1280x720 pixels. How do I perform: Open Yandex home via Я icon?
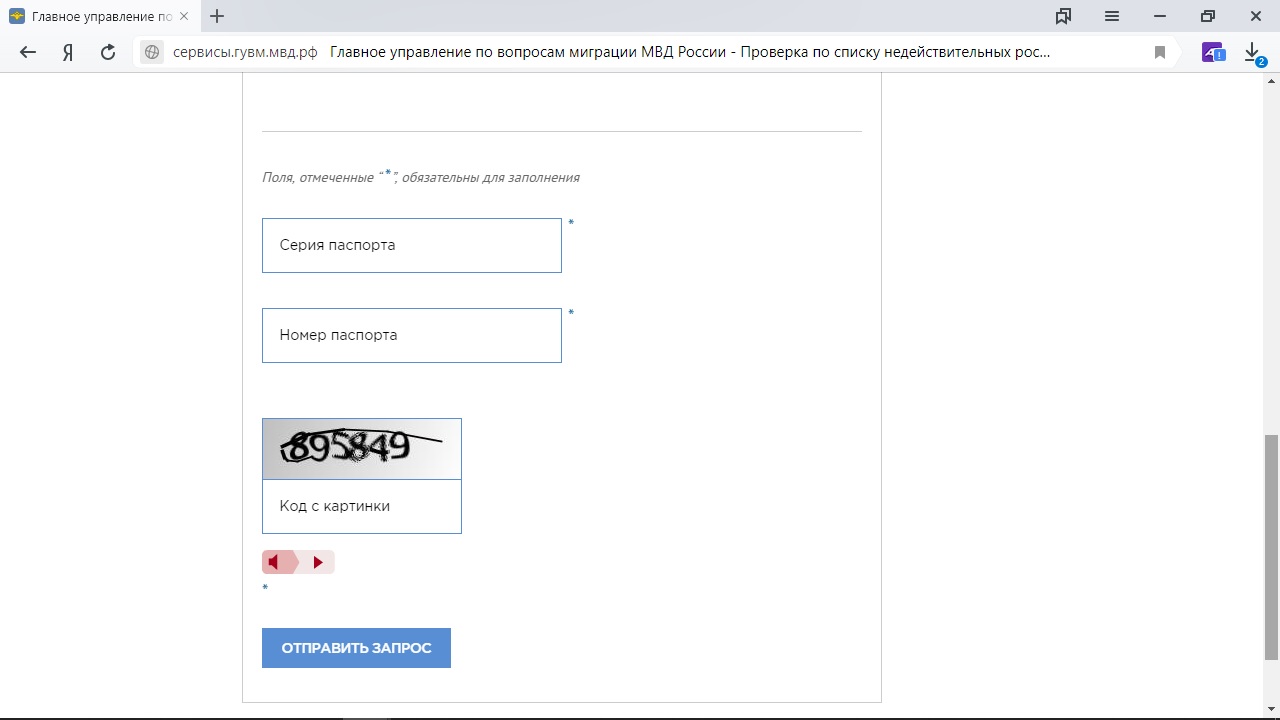click(68, 52)
